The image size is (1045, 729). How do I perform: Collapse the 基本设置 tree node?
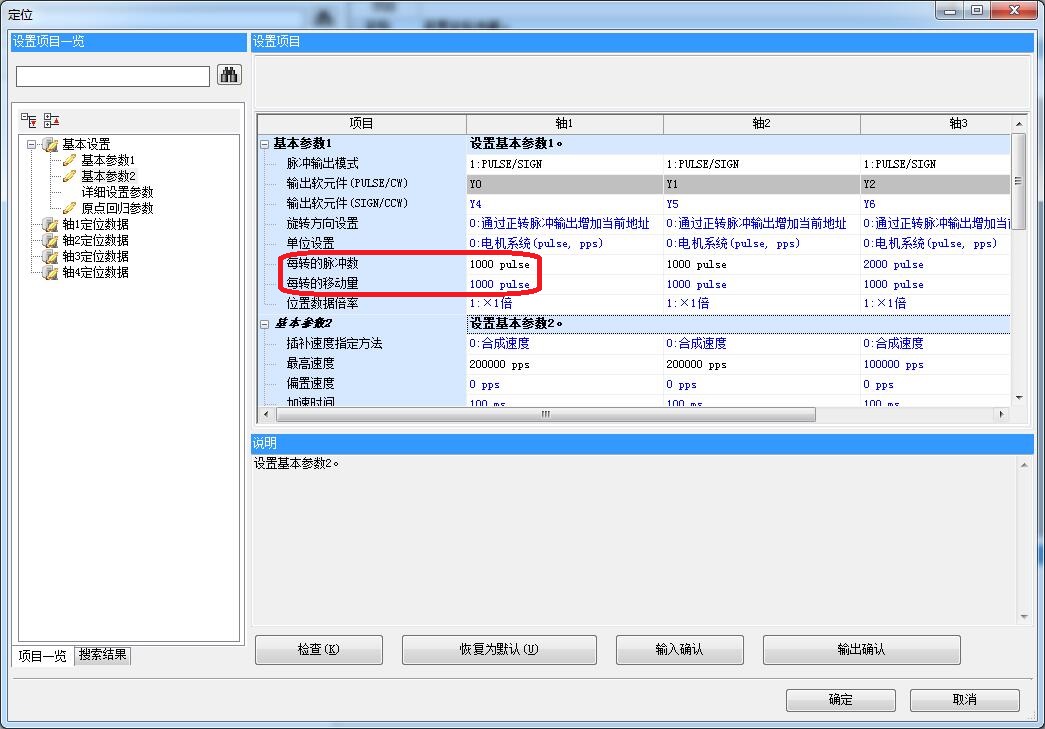(x=32, y=144)
